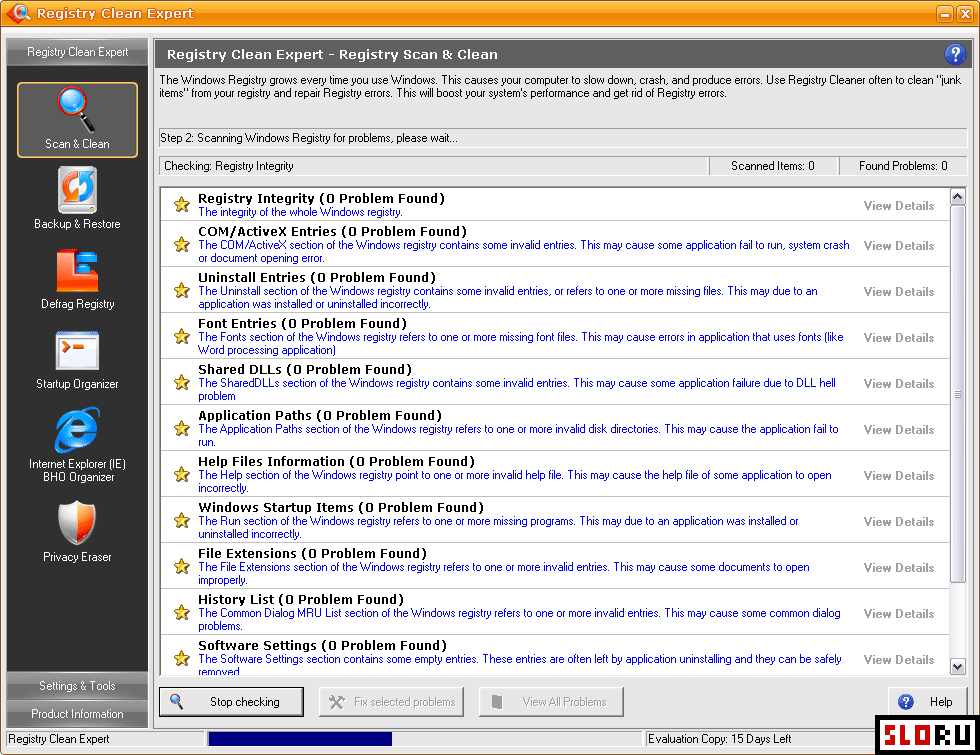Click the star next to File Extensions
This screenshot has height=755, width=980.
(182, 566)
